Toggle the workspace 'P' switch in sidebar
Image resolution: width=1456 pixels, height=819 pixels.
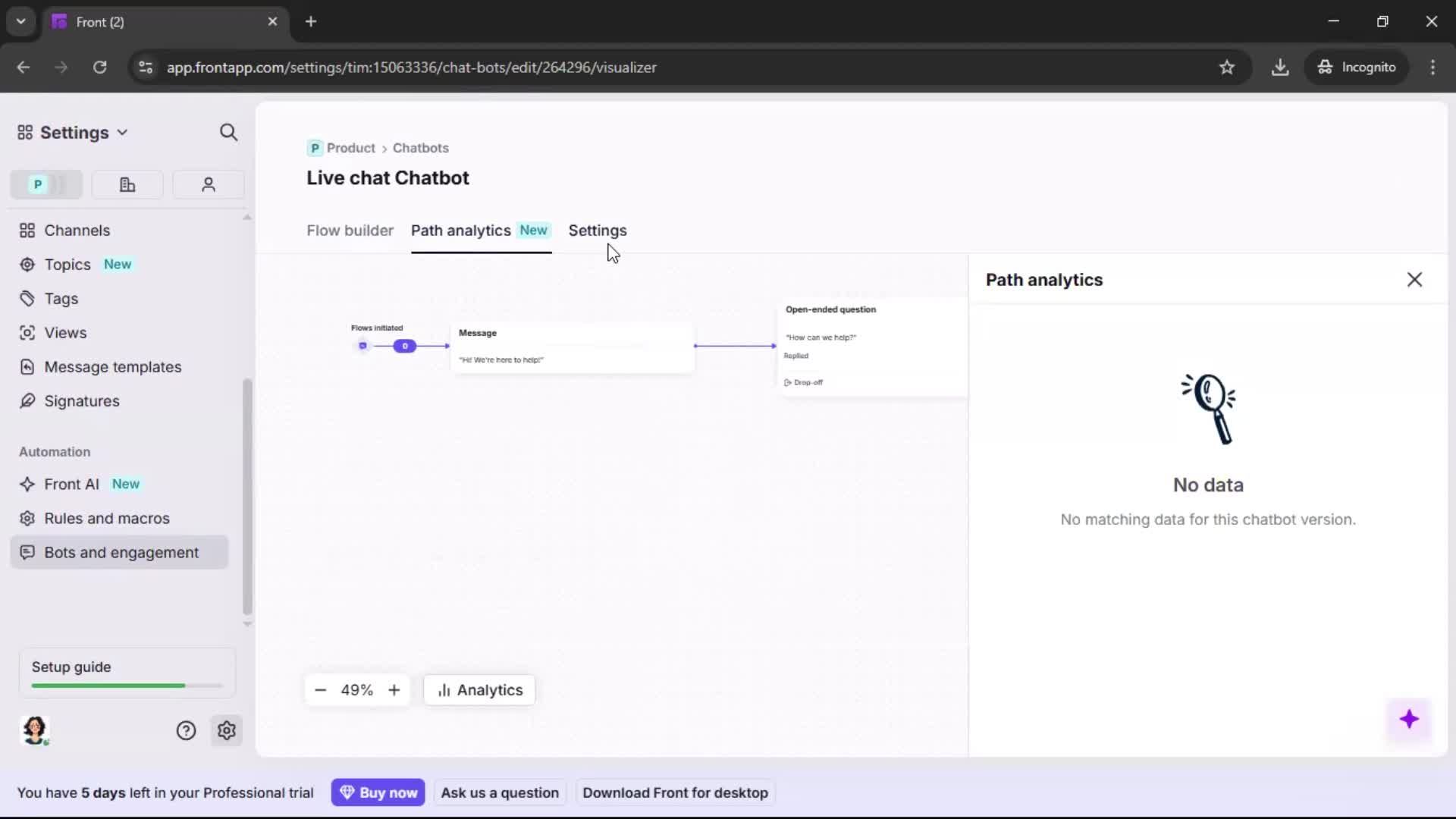click(x=45, y=184)
